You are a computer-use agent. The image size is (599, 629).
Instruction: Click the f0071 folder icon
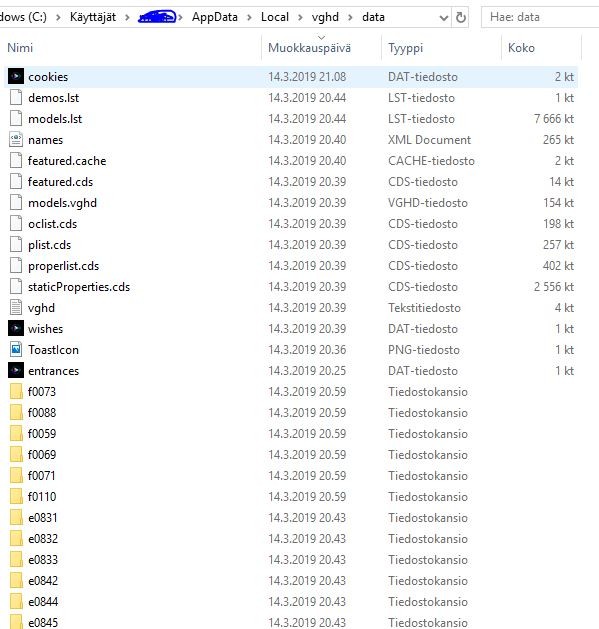click(16, 475)
